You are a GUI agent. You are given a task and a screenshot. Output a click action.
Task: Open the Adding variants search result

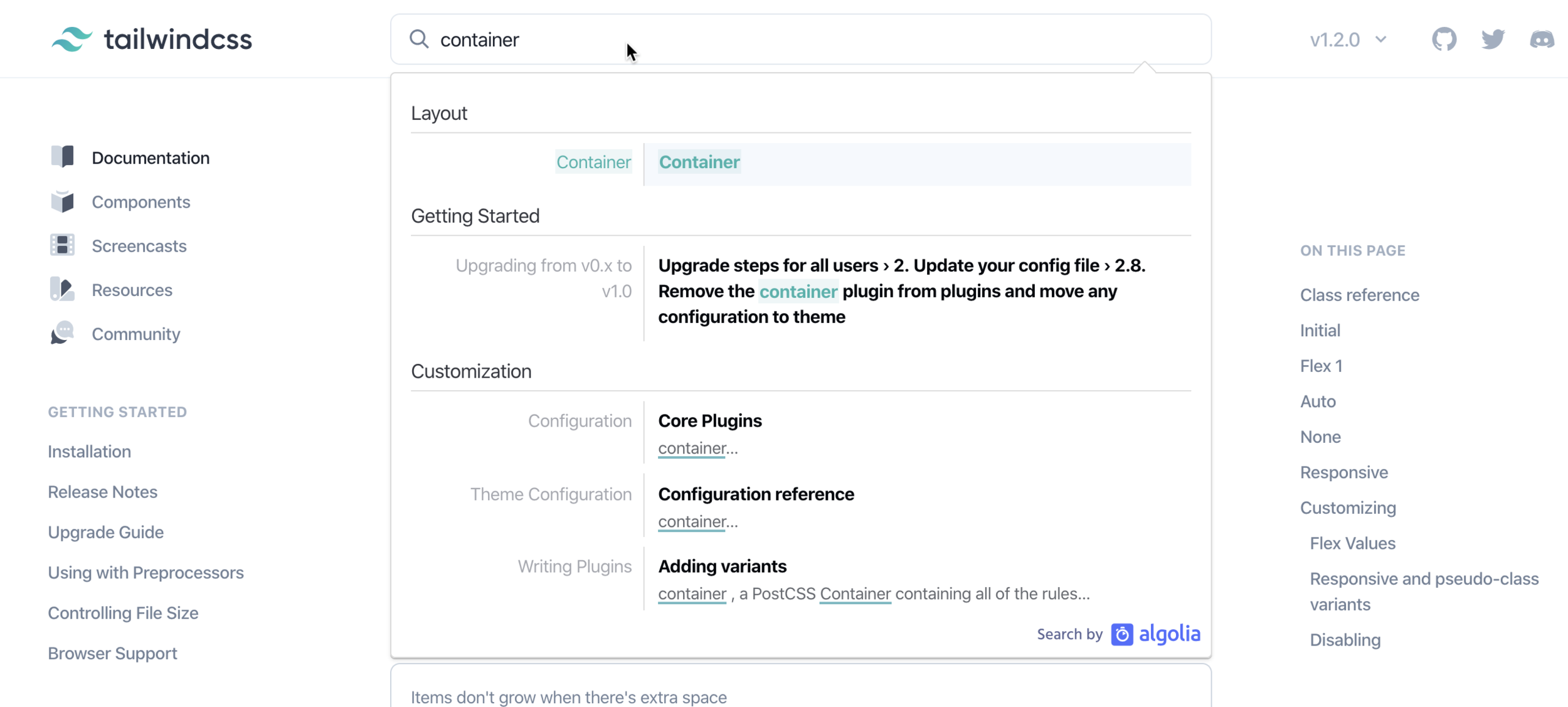(722, 566)
